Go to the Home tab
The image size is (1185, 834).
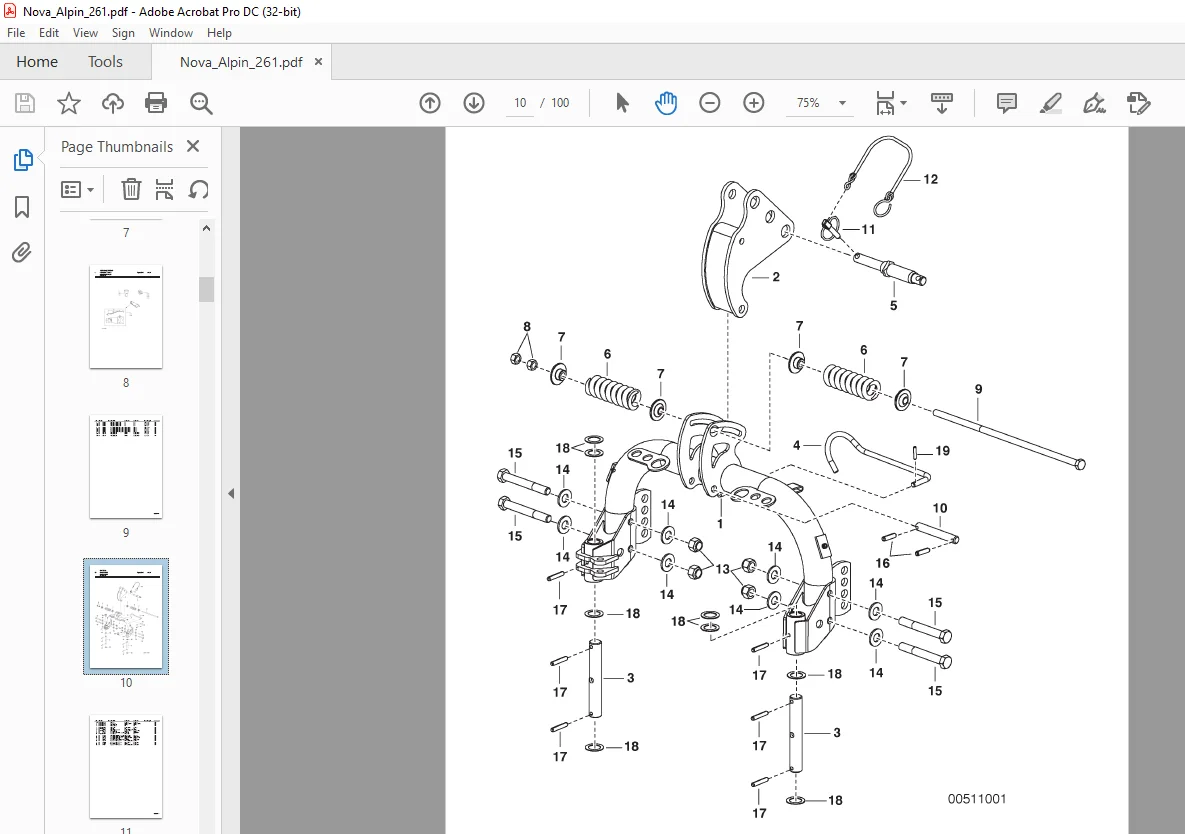[x=37, y=62]
